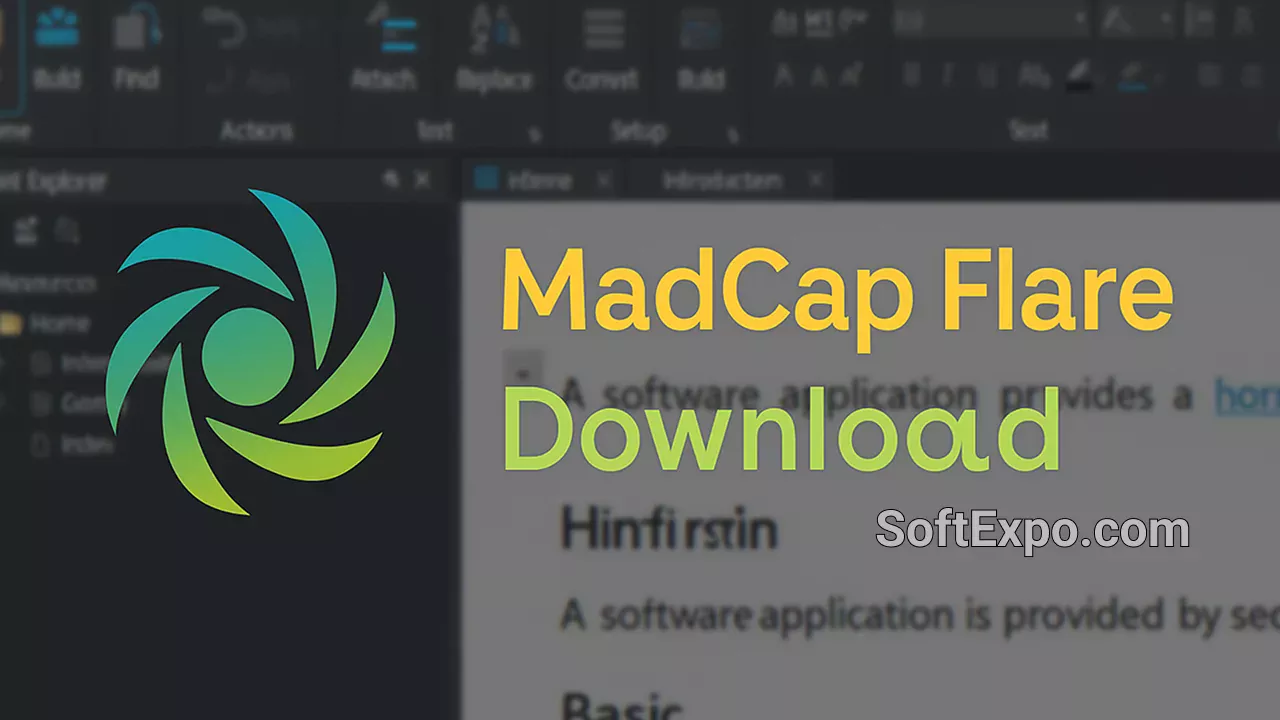
Task: Click the Attach icon in the ribbon
Action: click(385, 45)
